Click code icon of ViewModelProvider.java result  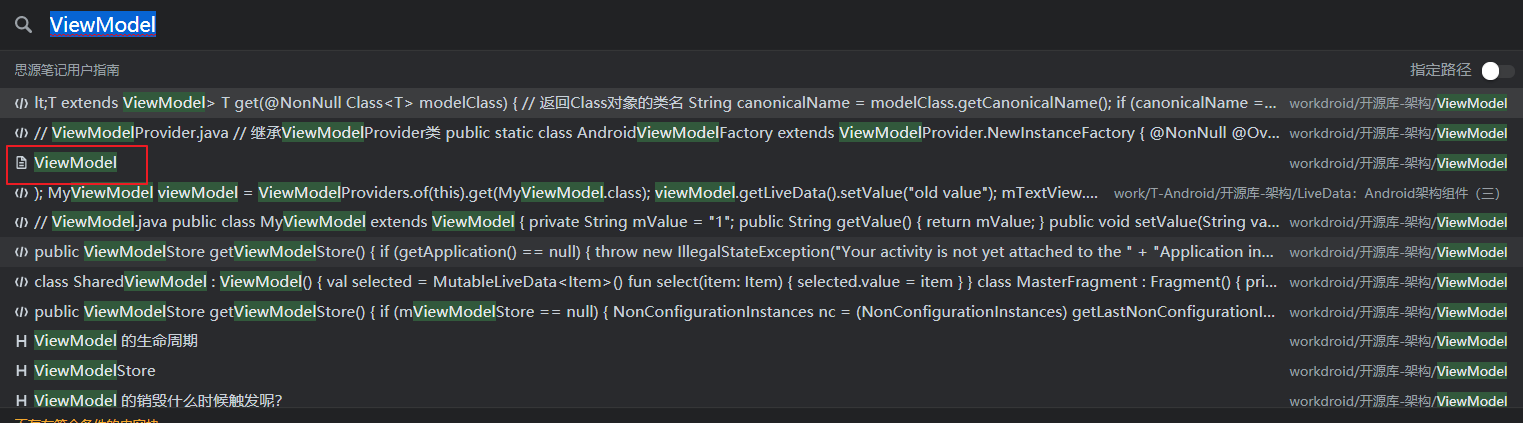coord(21,133)
